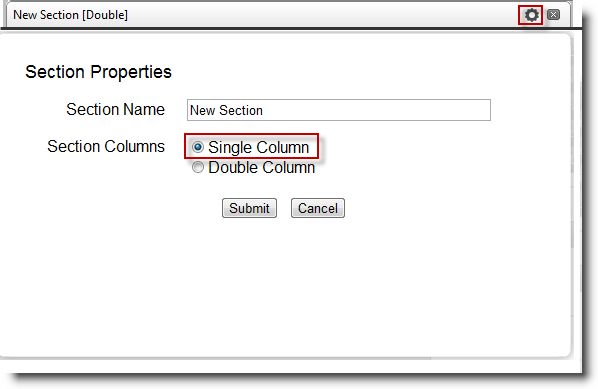Click the "New Section" text inside the name field
This screenshot has height=389, width=598.
226,111
